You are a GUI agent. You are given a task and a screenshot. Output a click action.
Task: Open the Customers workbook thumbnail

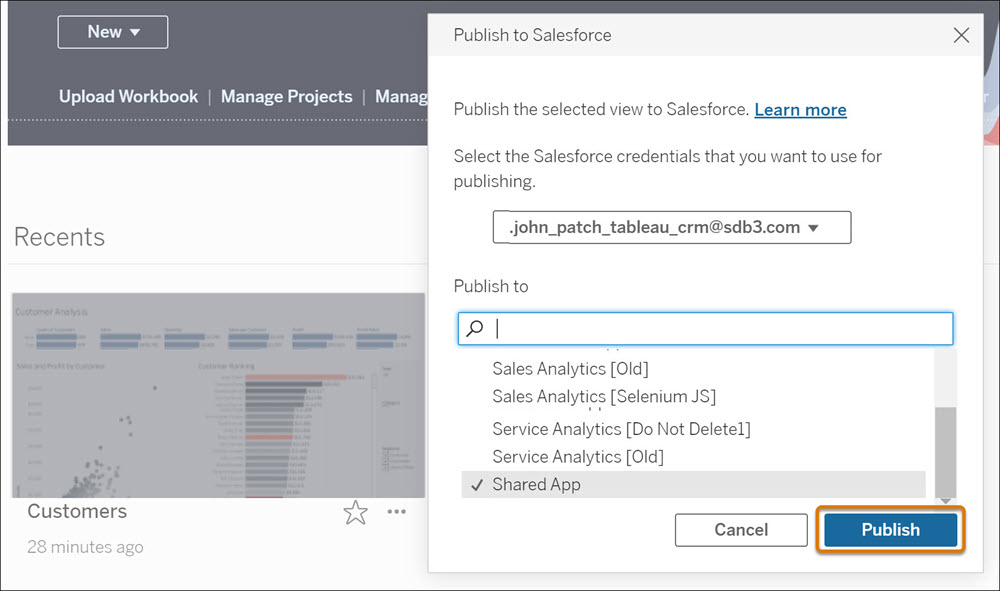click(218, 395)
